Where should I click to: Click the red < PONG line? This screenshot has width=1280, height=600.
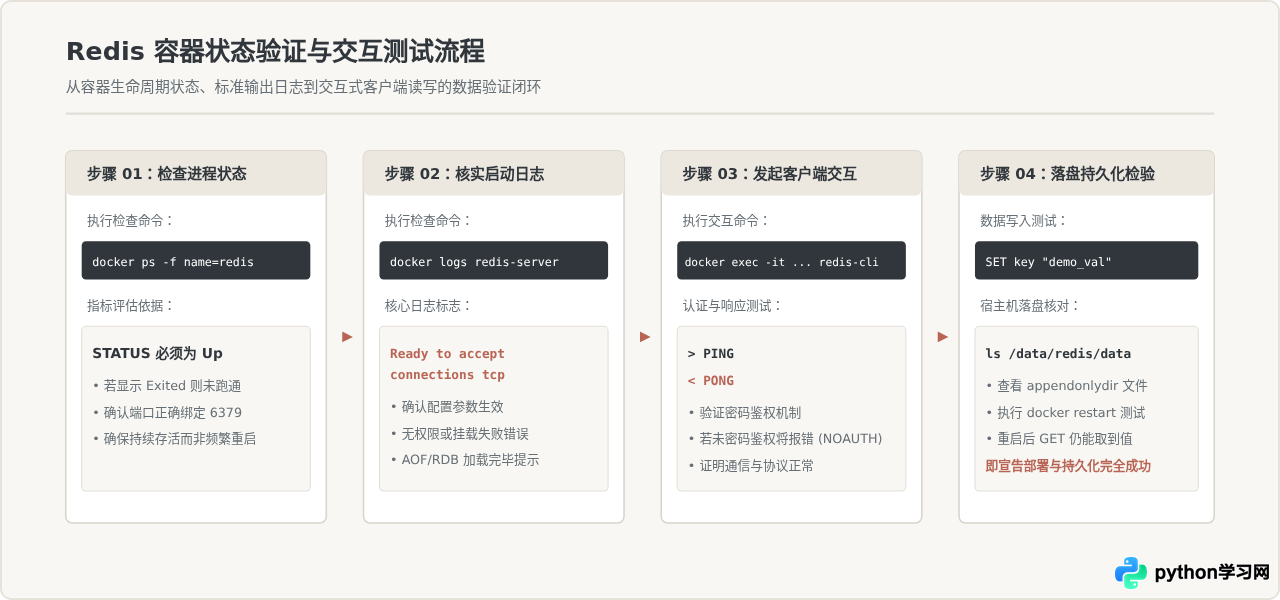point(711,381)
